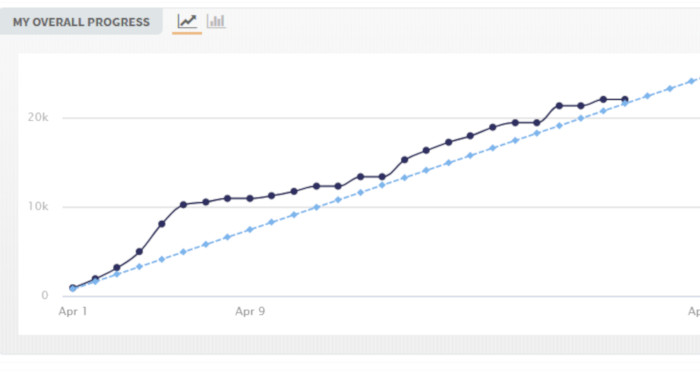700x375 pixels.
Task: Click the Apr 1 axis label
Action: [73, 311]
